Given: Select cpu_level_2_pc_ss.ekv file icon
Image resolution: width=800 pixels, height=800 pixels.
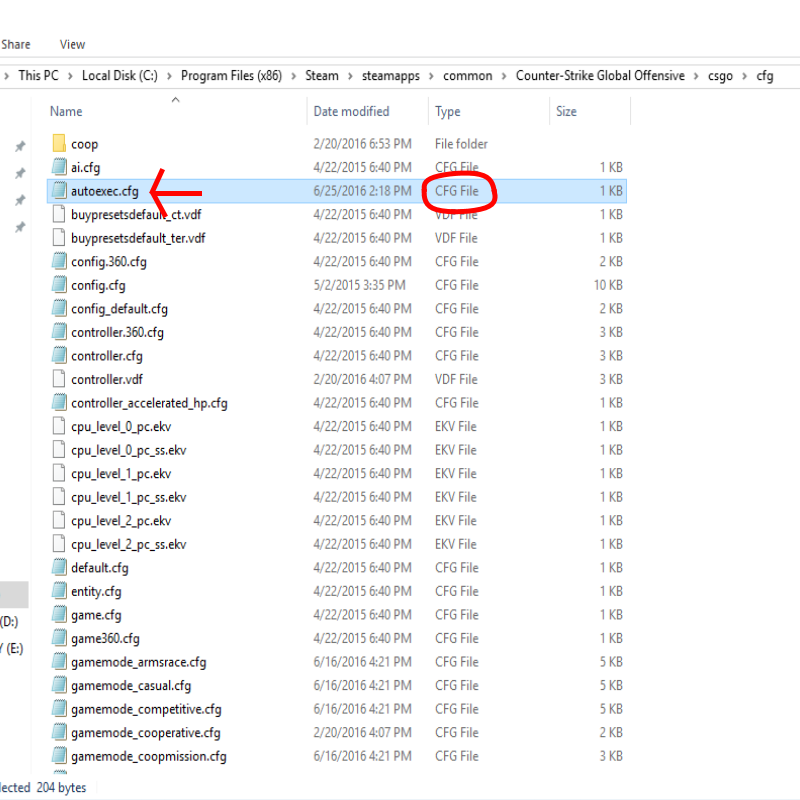Looking at the screenshot, I should pos(59,544).
